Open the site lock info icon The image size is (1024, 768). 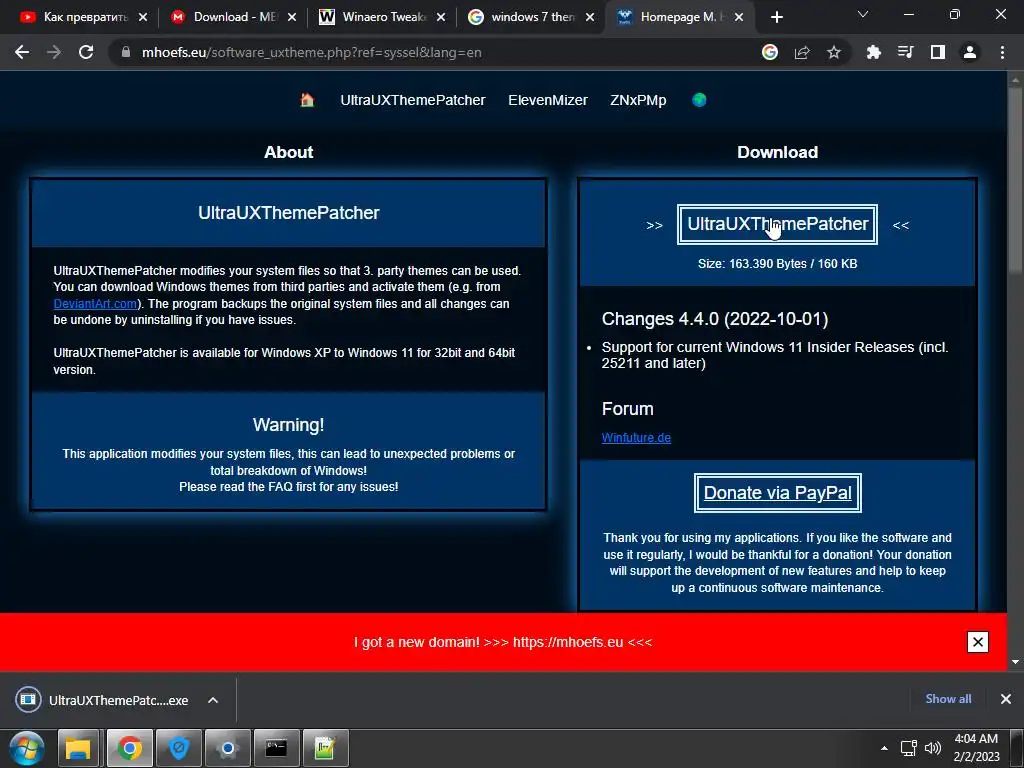(126, 52)
